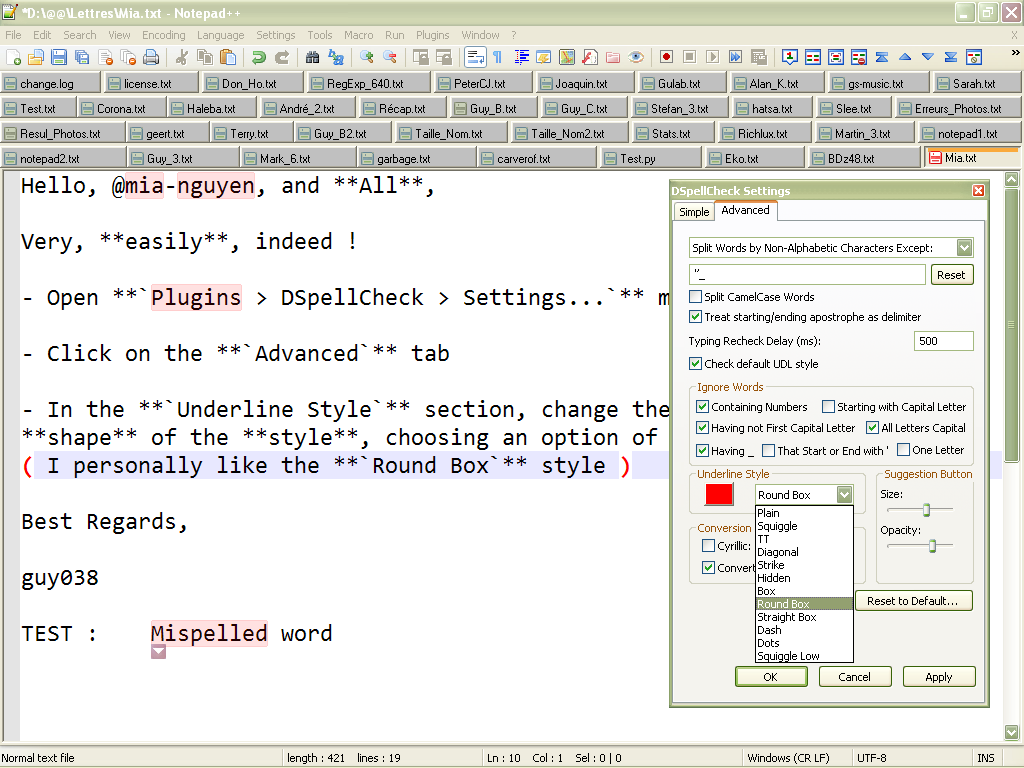Zoom in with the magnifier plus icon
The height and width of the screenshot is (768, 1024).
[x=366, y=57]
